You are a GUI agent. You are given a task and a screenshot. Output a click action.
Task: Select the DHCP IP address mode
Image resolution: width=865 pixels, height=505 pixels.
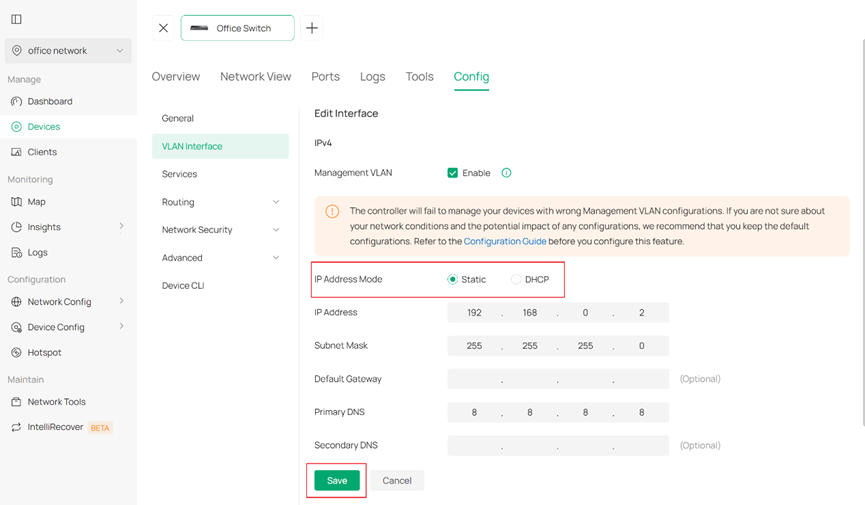click(516, 279)
